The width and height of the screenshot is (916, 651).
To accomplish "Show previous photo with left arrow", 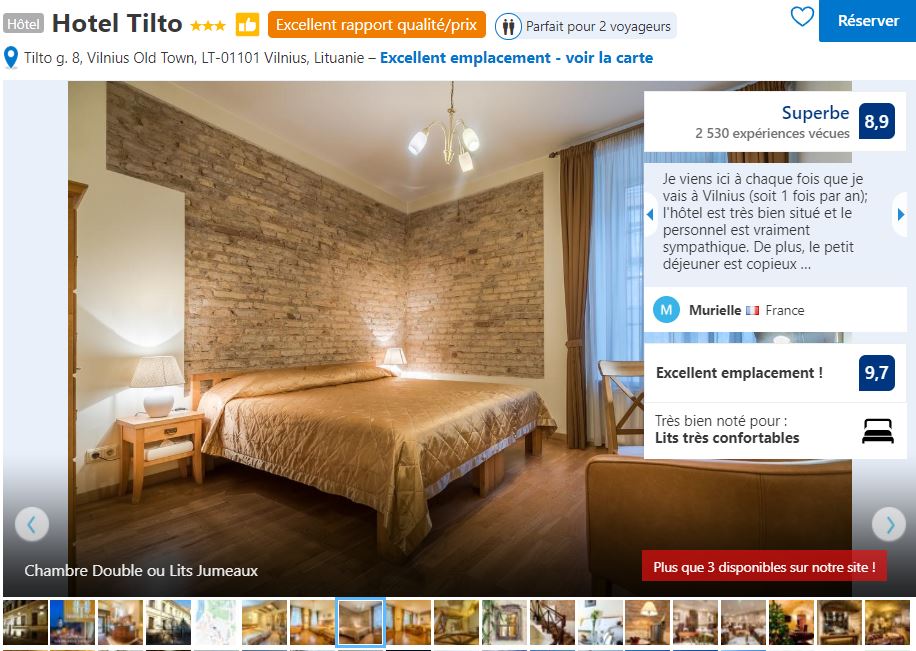I will (32, 524).
